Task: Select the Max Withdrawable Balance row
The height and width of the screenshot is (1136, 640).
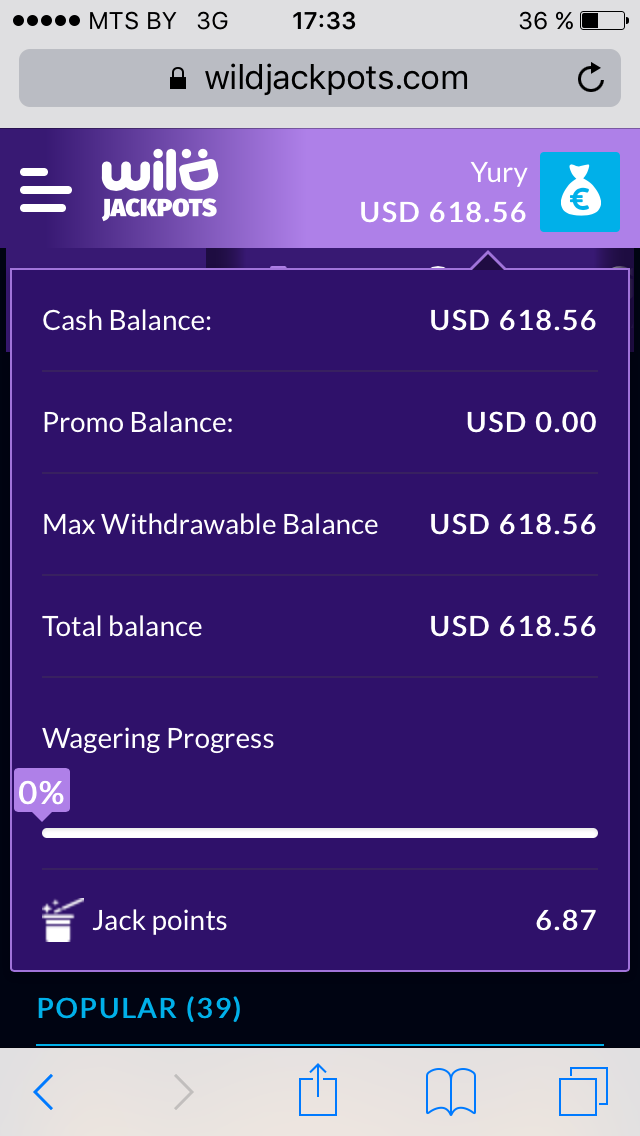Action: pyautogui.click(x=319, y=525)
